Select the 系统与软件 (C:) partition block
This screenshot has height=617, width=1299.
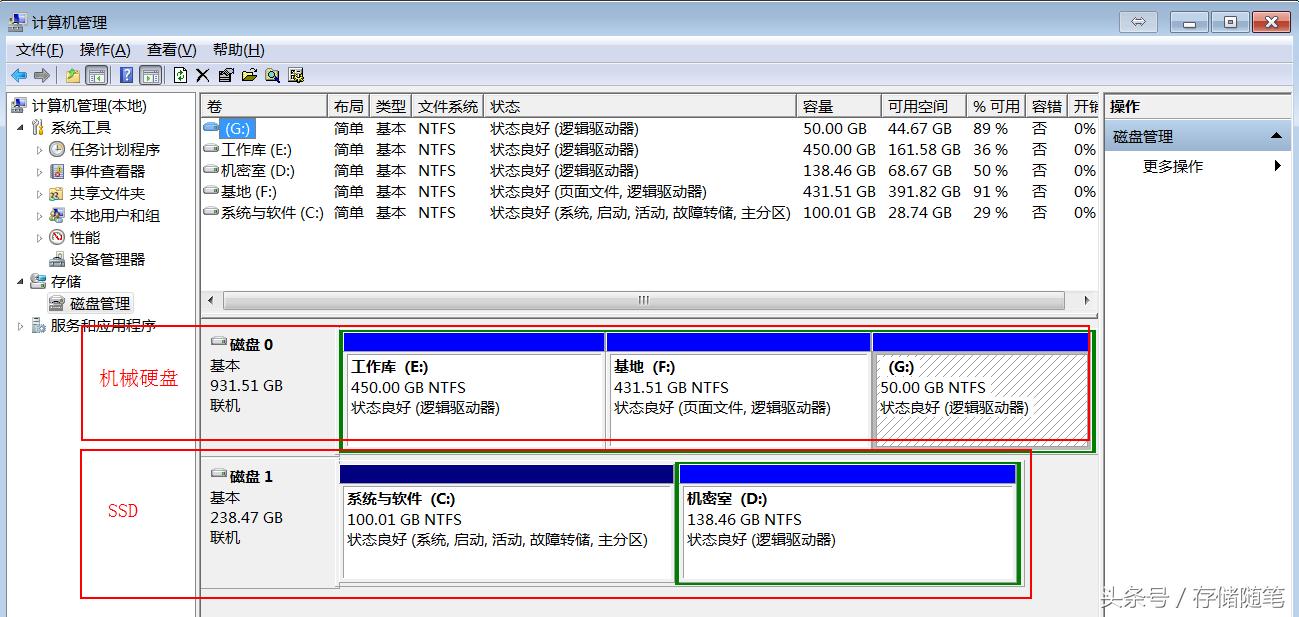tap(506, 523)
